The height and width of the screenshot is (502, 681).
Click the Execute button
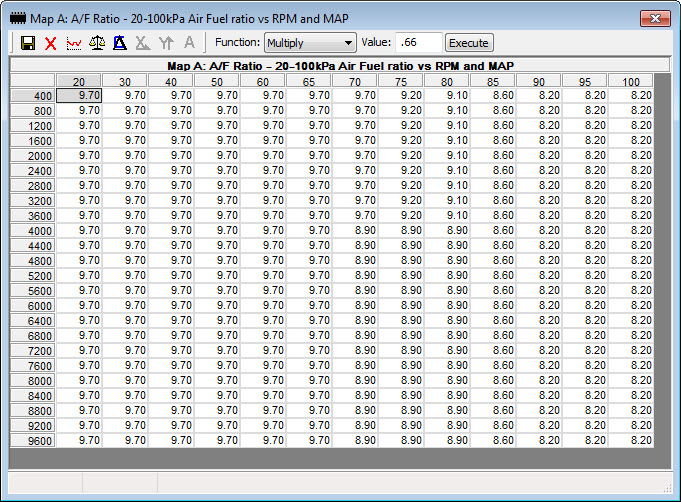pyautogui.click(x=469, y=43)
